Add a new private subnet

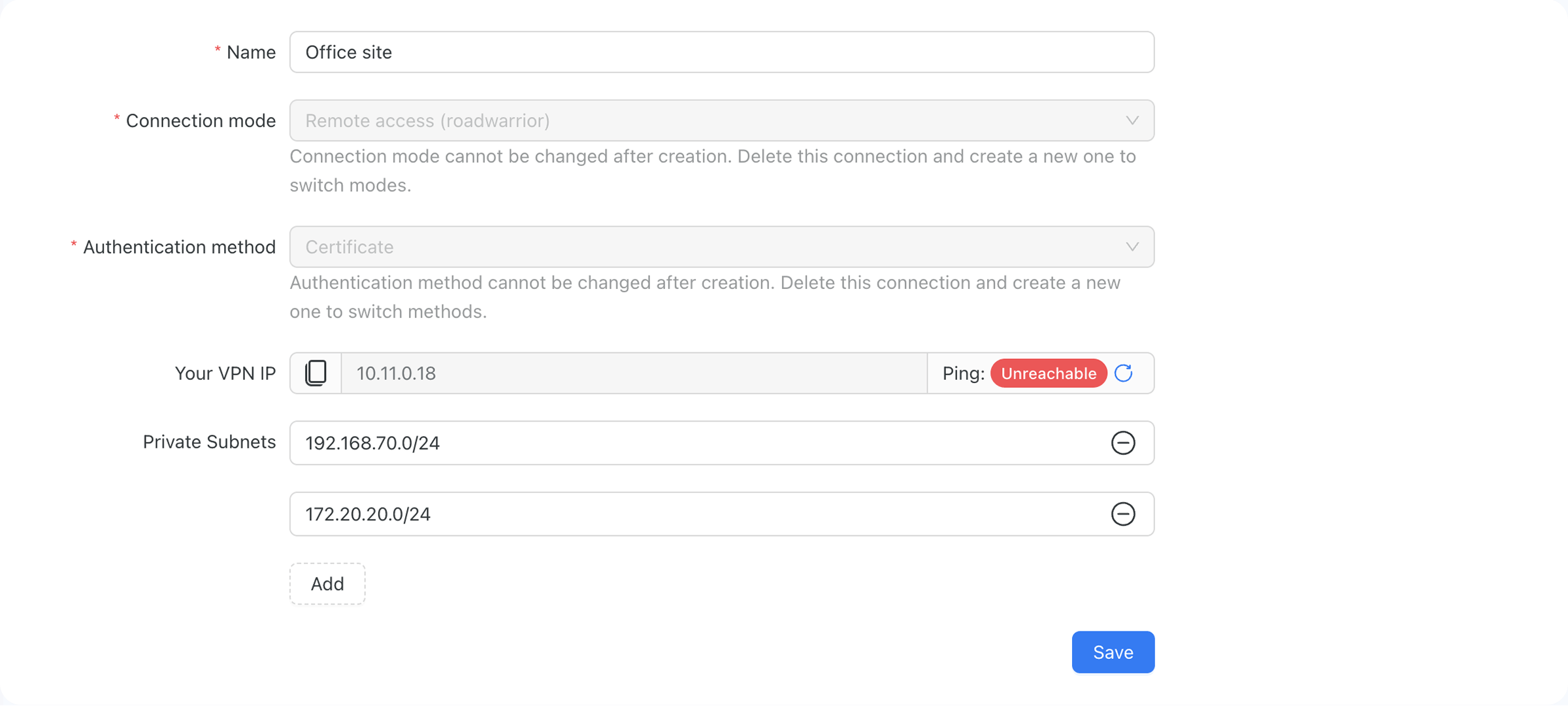[327, 584]
